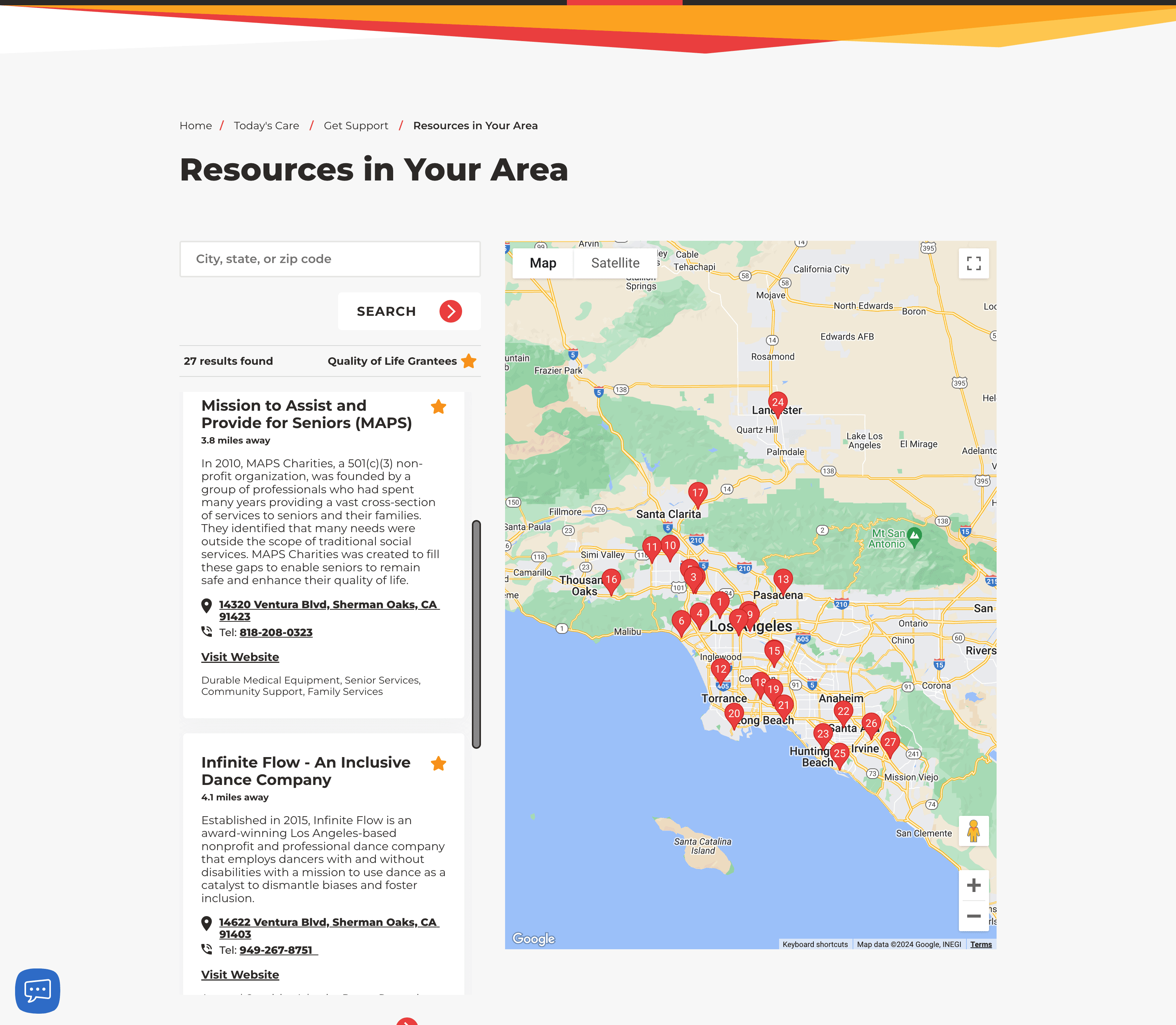The width and height of the screenshot is (1176, 1025).
Task: Call MAPS at 818-208-0323
Action: pos(276,632)
